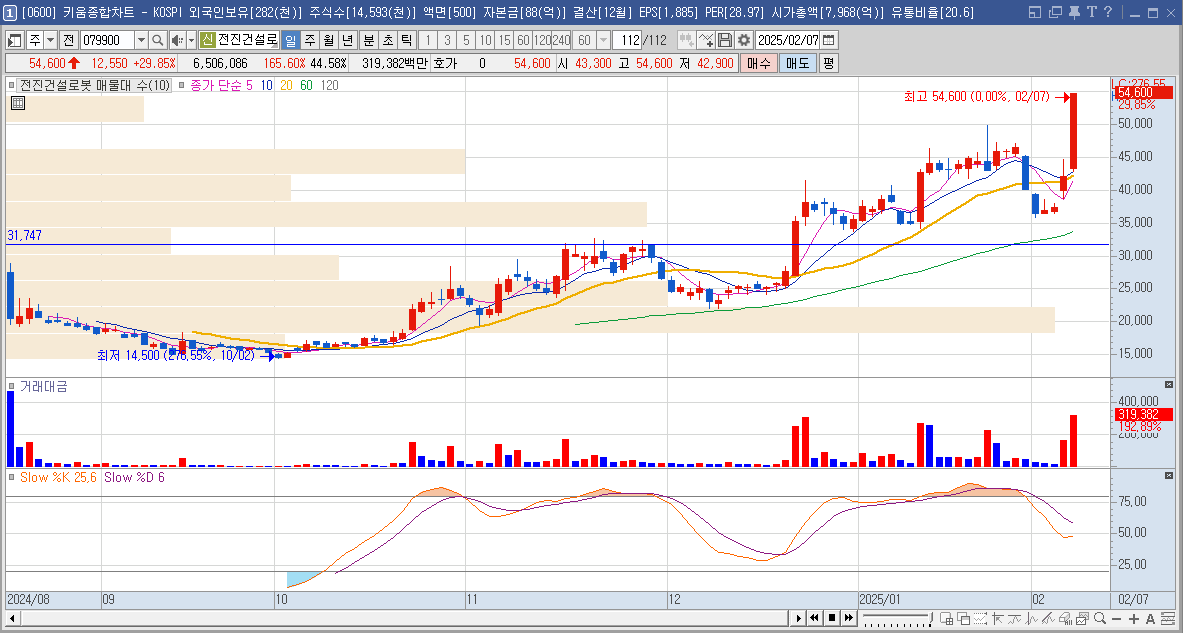The image size is (1183, 633).
Task: Click the trend line drawing icon at bottom
Action: click(1048, 619)
